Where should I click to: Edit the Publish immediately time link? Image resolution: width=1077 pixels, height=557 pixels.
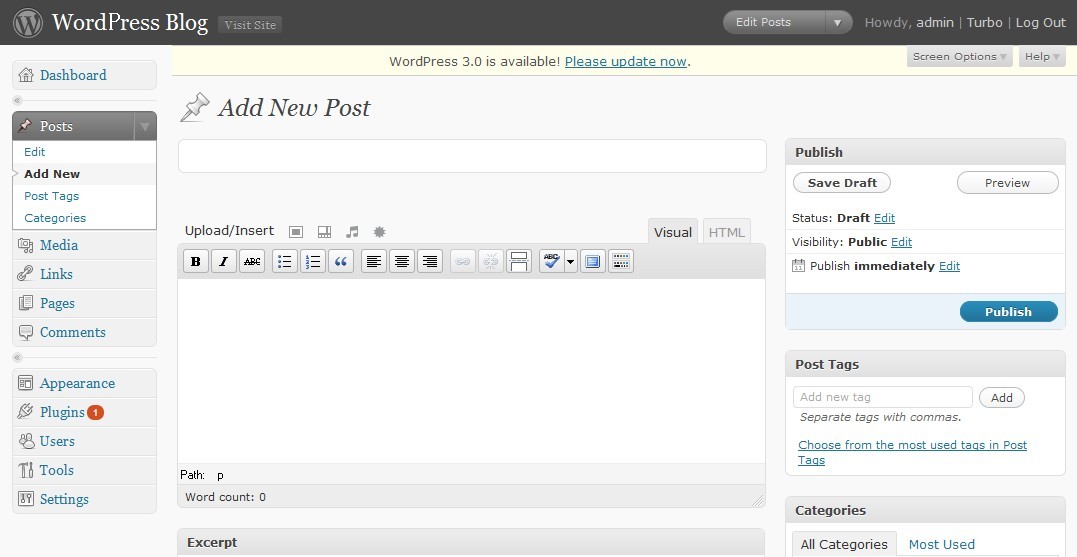coord(949,266)
